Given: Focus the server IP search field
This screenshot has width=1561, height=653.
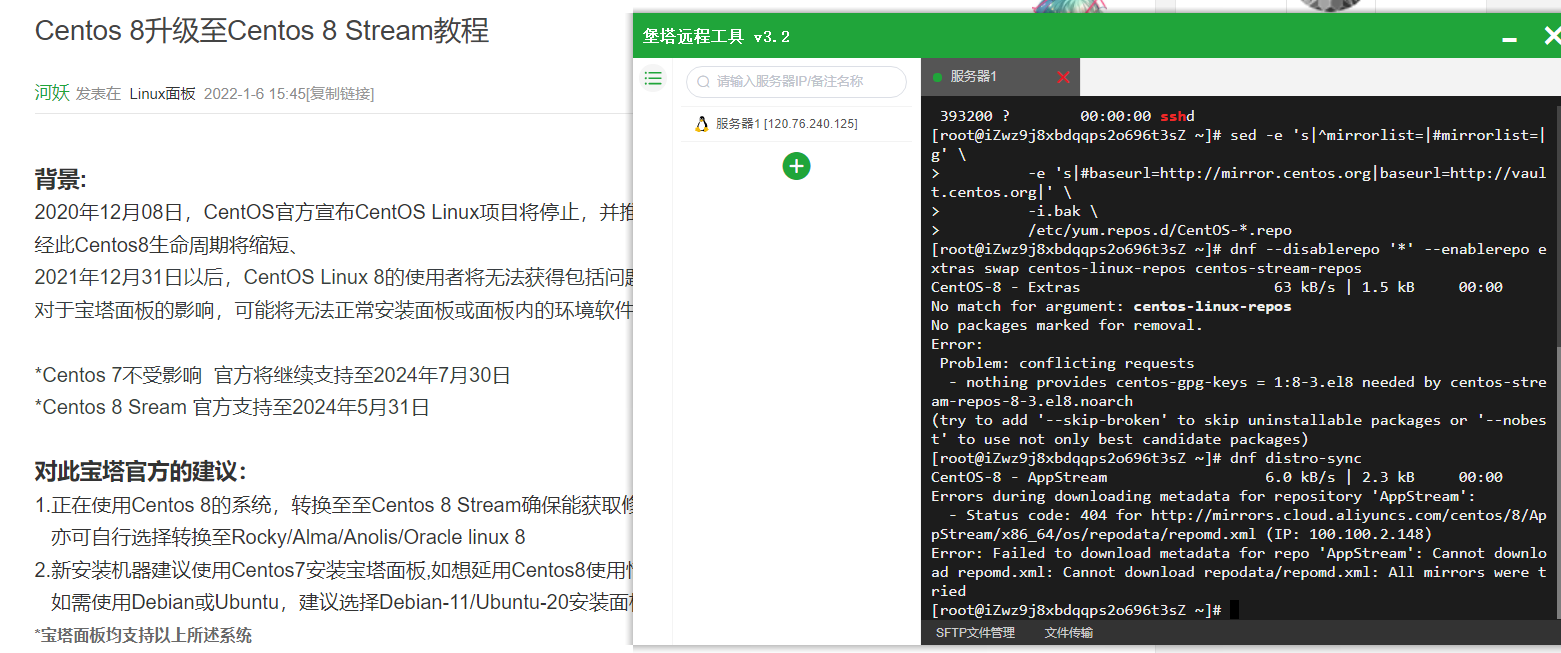Looking at the screenshot, I should point(796,82).
